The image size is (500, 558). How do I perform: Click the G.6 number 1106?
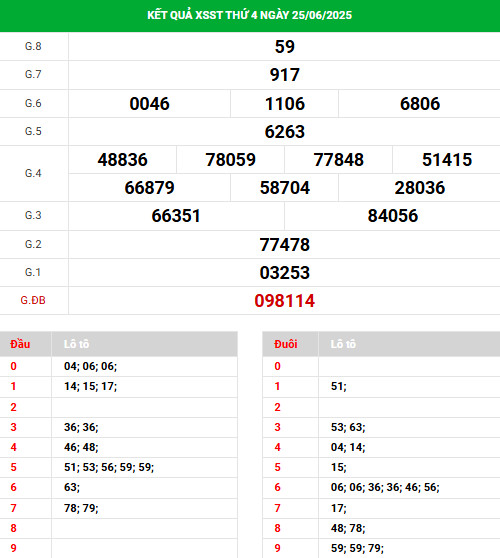(285, 104)
